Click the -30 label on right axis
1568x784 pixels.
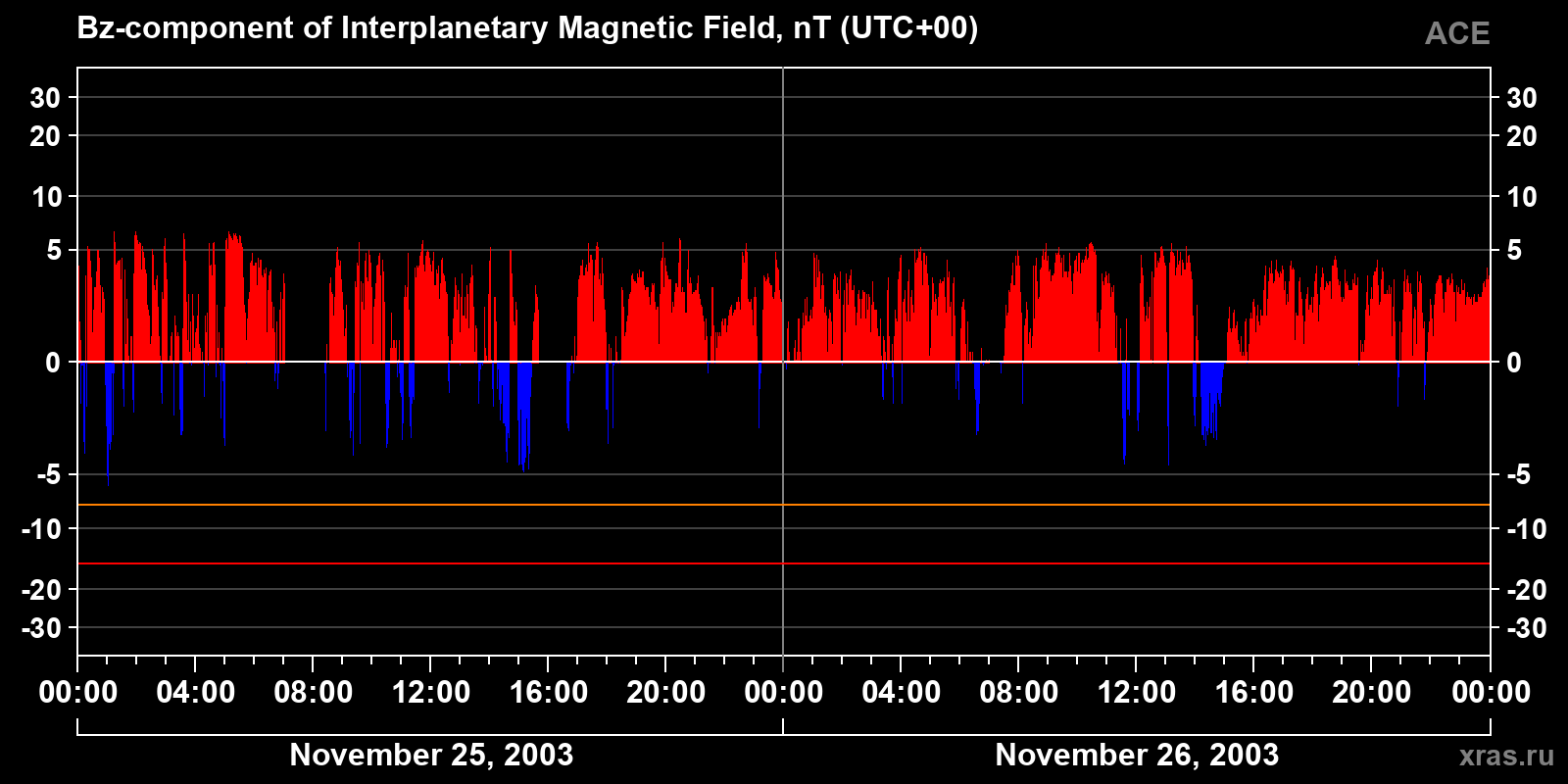coord(1526,628)
